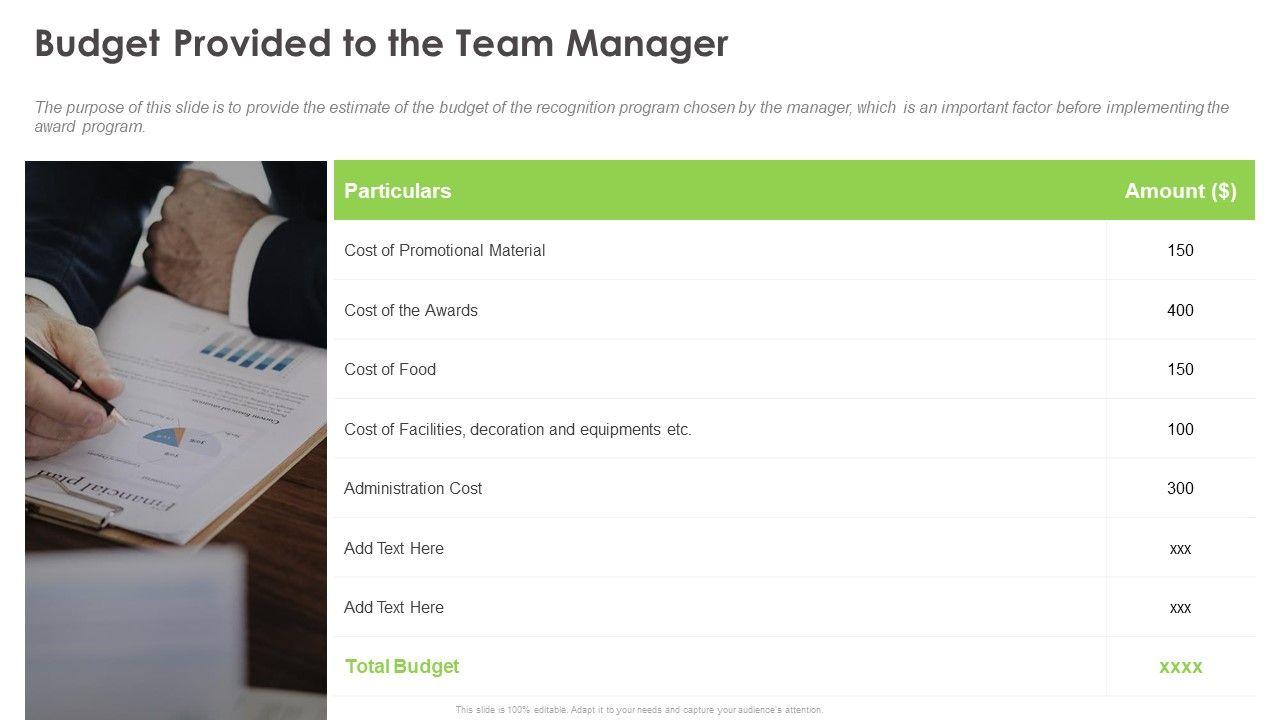Click the "slide is 100% editable" footer note
1280x720 pixels.
pos(639,710)
